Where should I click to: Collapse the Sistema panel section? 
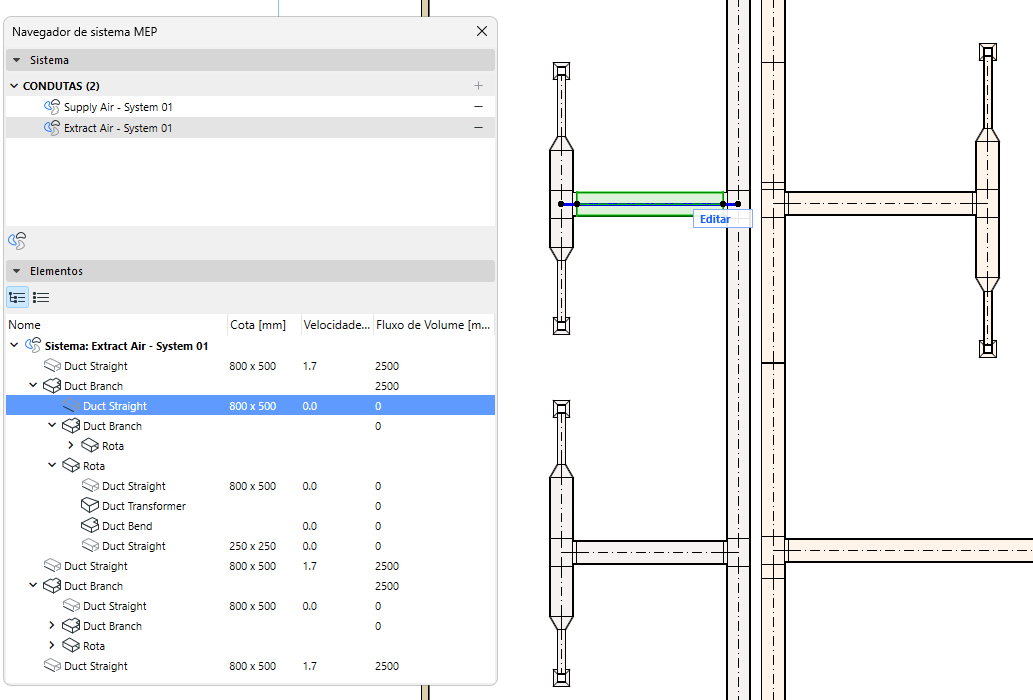[x=17, y=61]
